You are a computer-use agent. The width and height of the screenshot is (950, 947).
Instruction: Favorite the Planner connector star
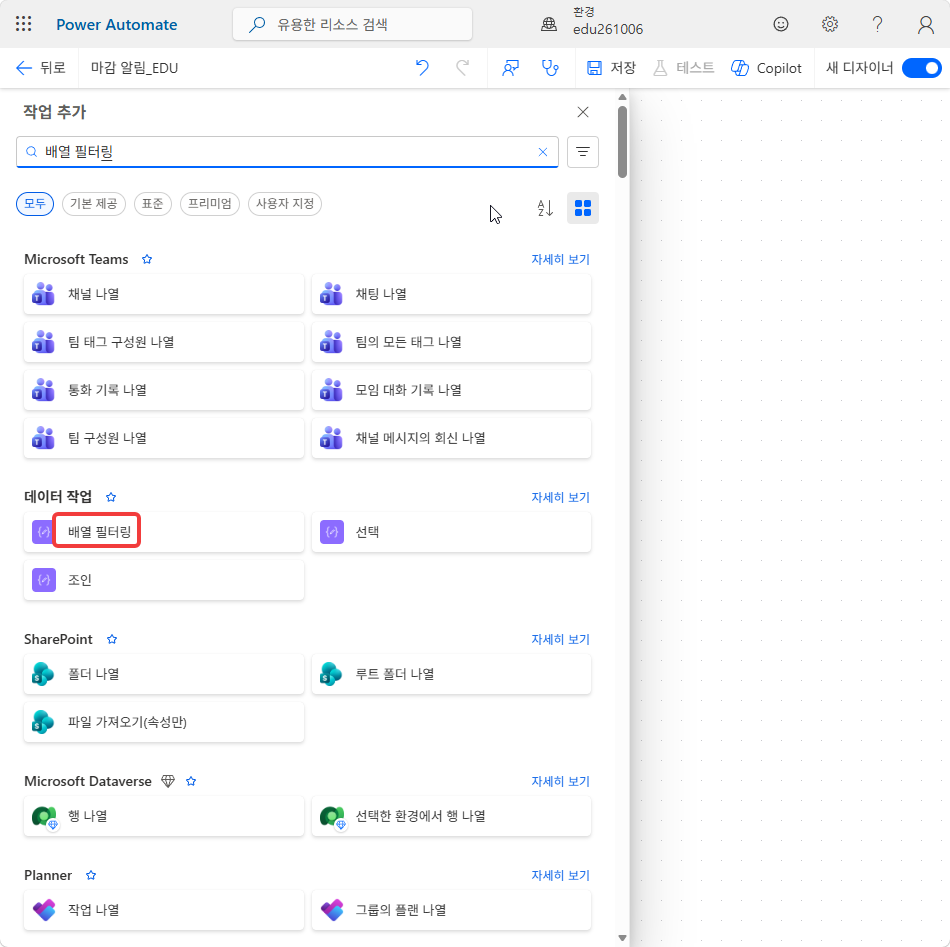pyautogui.click(x=91, y=876)
